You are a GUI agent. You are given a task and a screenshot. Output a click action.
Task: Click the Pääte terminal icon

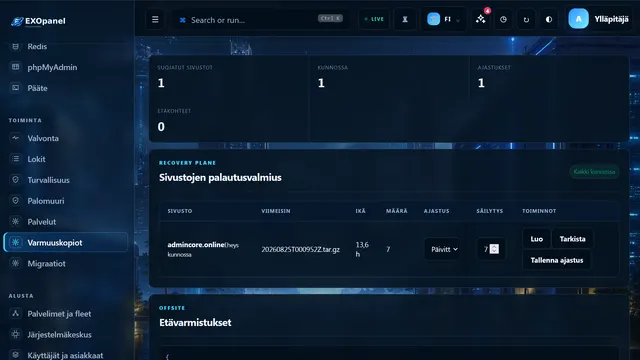pyautogui.click(x=16, y=87)
